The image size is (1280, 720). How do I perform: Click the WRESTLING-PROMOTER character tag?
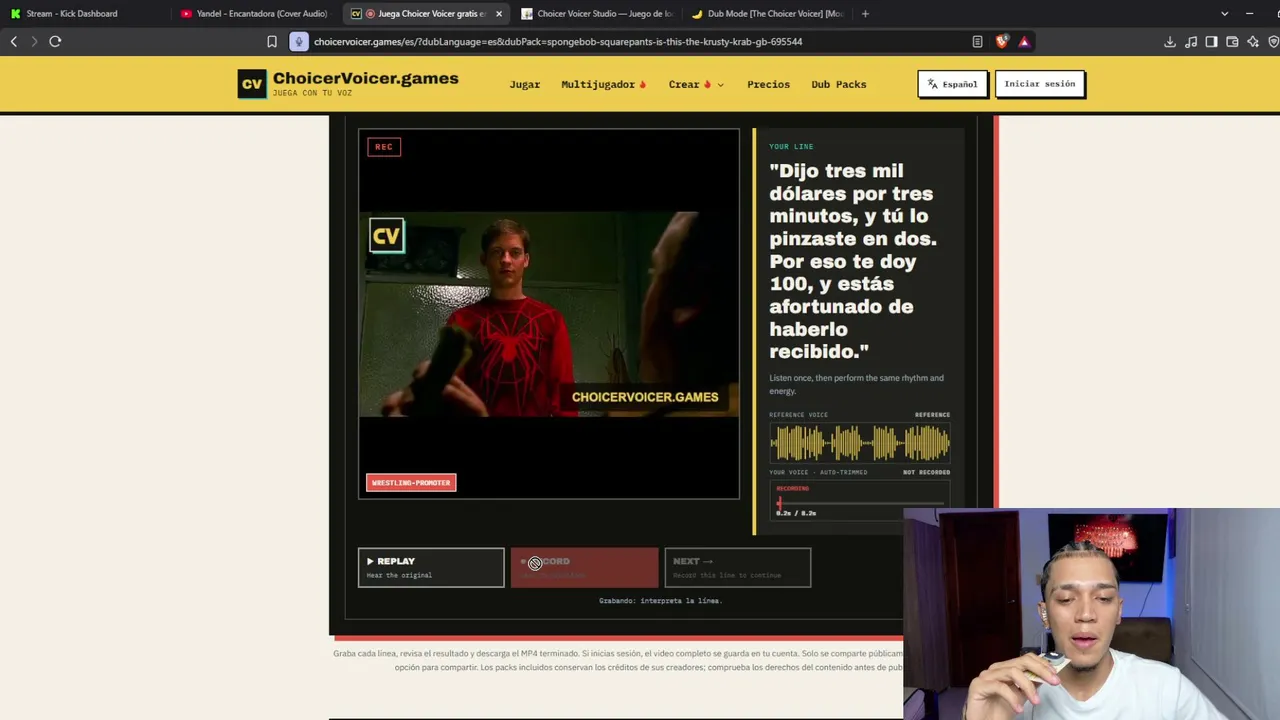[411, 483]
